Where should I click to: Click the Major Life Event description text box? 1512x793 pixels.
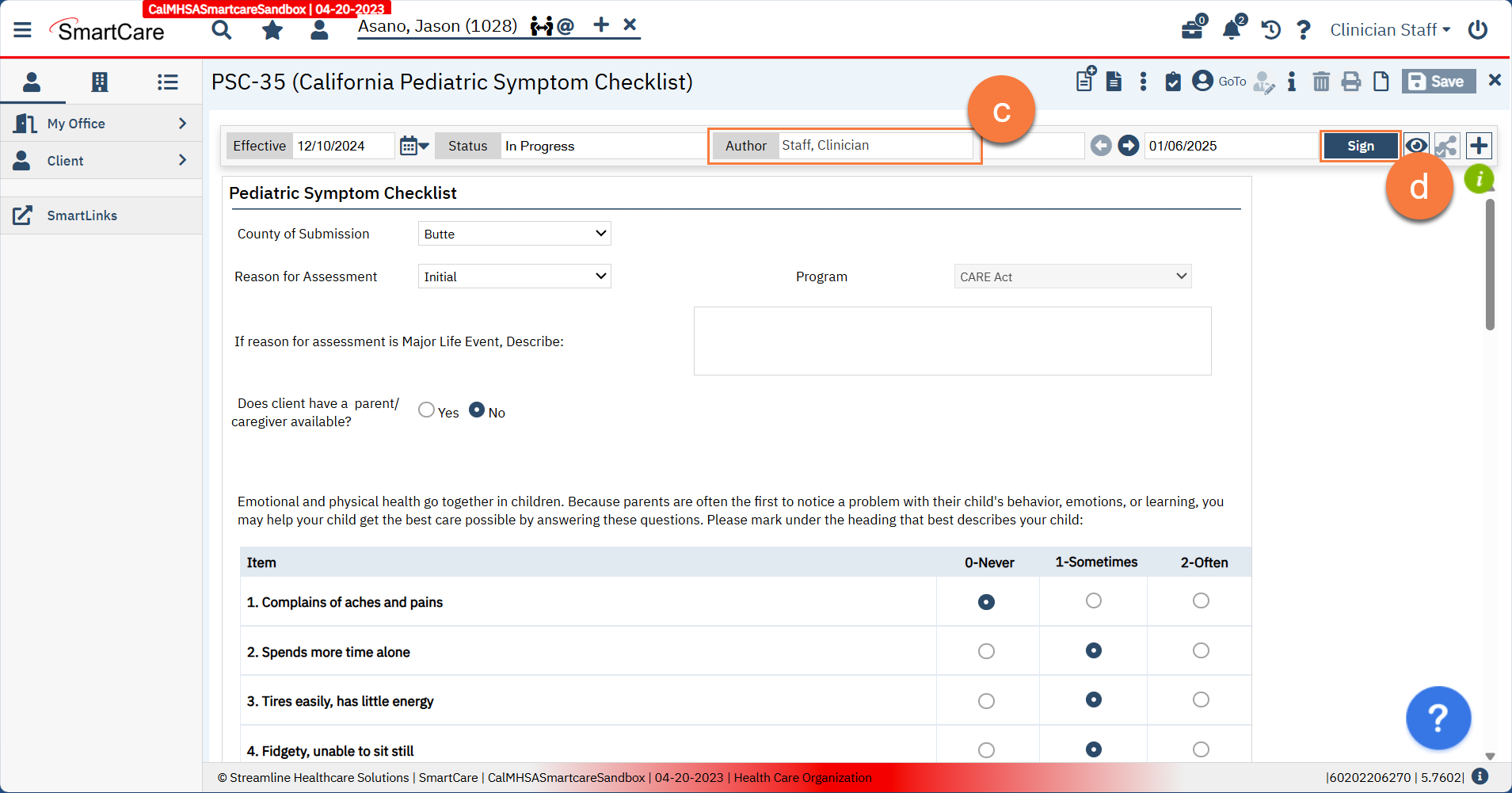tap(952, 341)
